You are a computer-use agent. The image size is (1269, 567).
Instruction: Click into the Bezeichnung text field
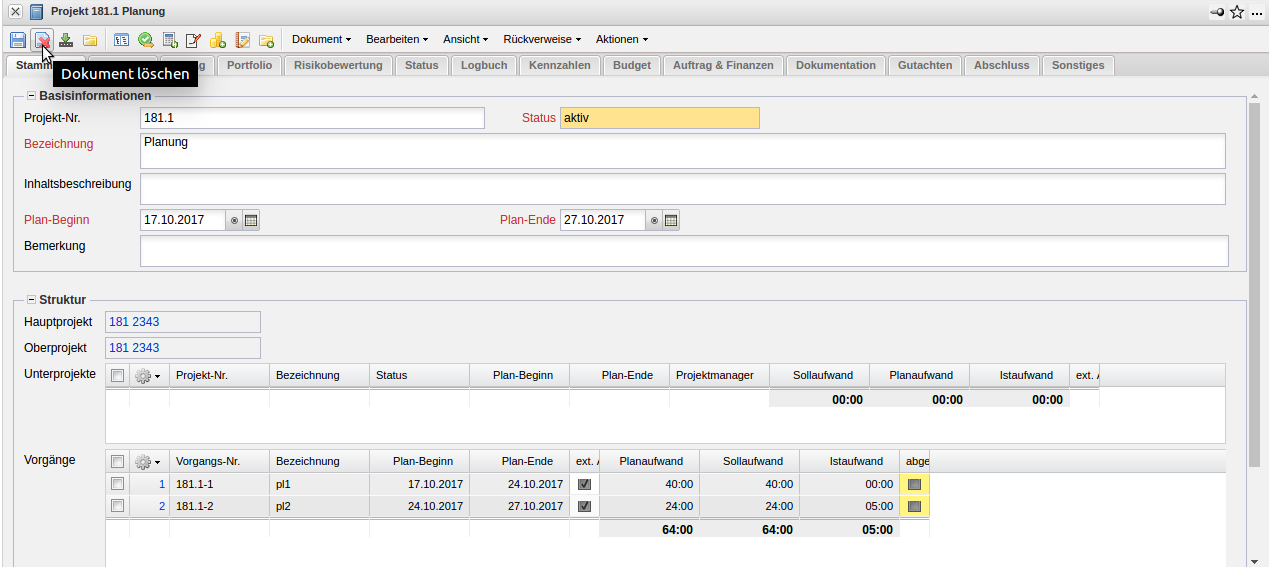tap(683, 151)
